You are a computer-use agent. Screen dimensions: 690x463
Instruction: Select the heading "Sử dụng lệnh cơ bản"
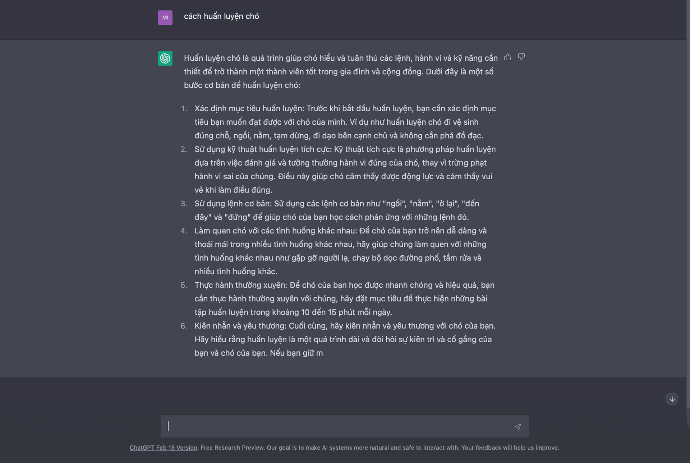coord(226,203)
